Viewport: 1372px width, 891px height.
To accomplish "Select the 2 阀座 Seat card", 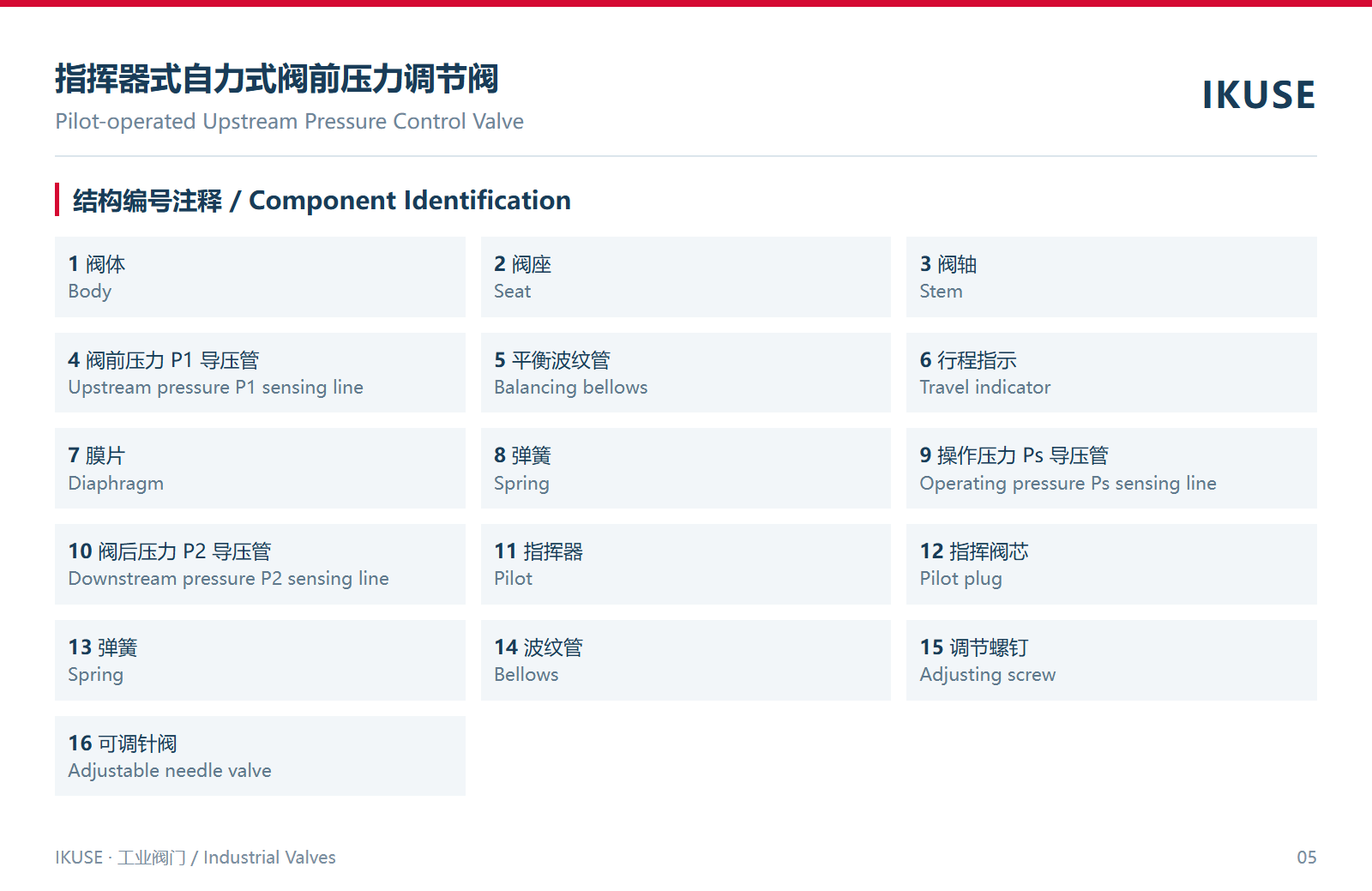I will 686,277.
